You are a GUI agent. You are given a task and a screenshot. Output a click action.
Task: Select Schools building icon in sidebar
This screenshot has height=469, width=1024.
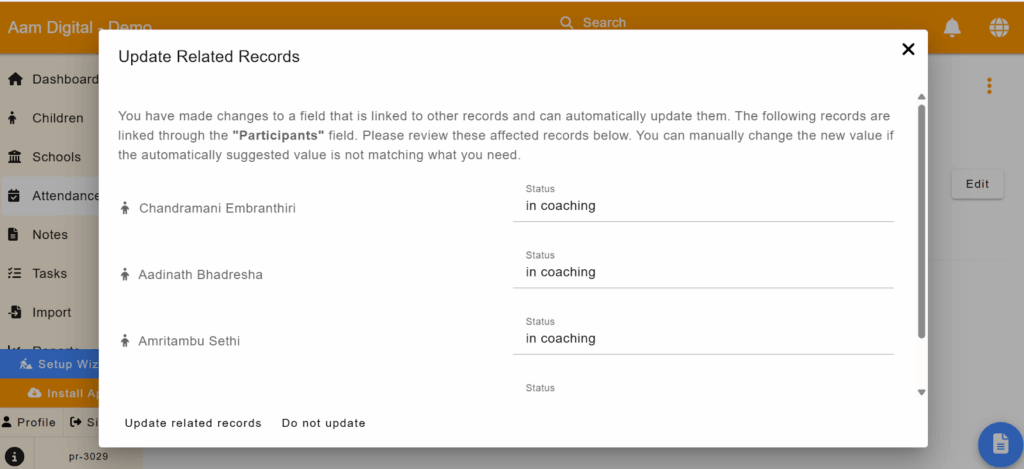click(x=13, y=157)
